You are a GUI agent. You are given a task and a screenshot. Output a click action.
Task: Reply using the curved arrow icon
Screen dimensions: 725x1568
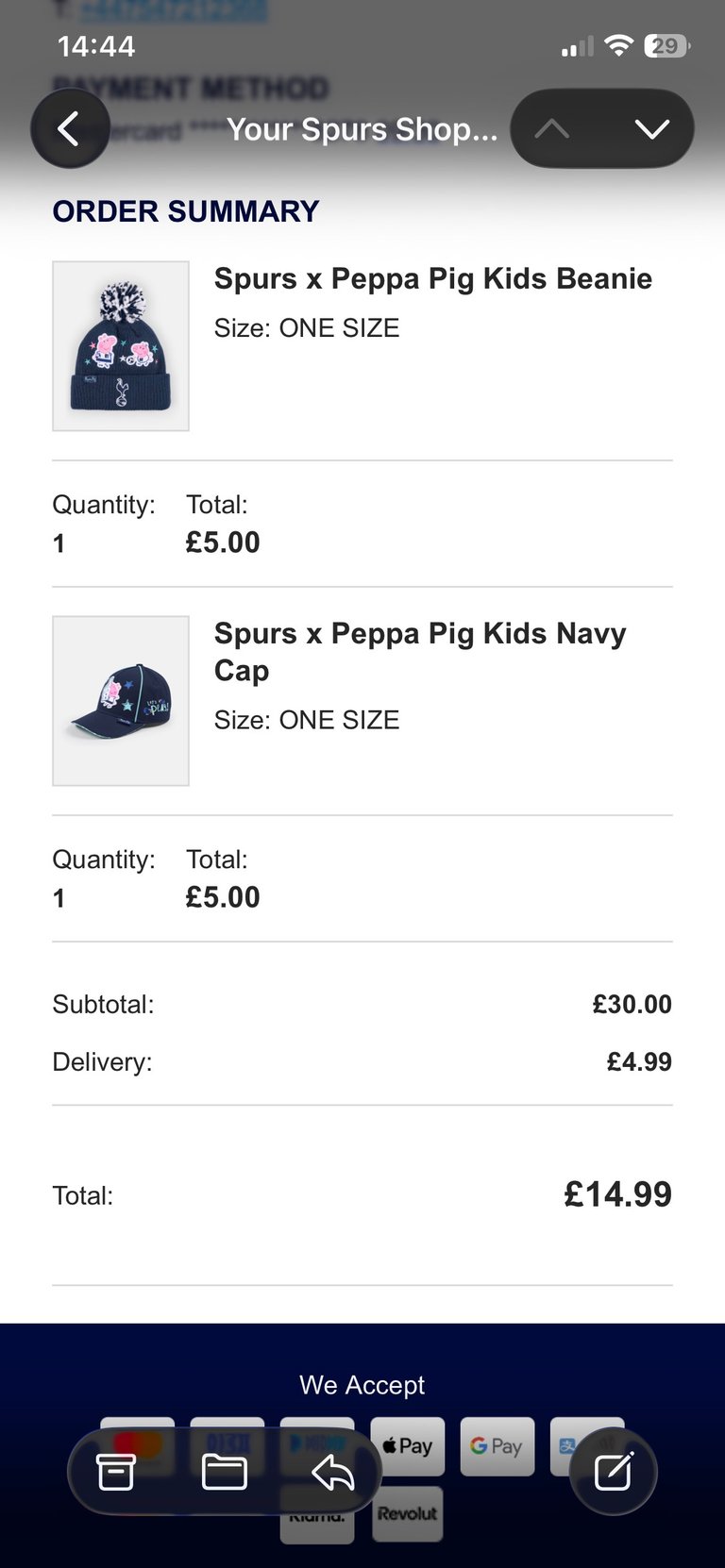click(332, 1471)
